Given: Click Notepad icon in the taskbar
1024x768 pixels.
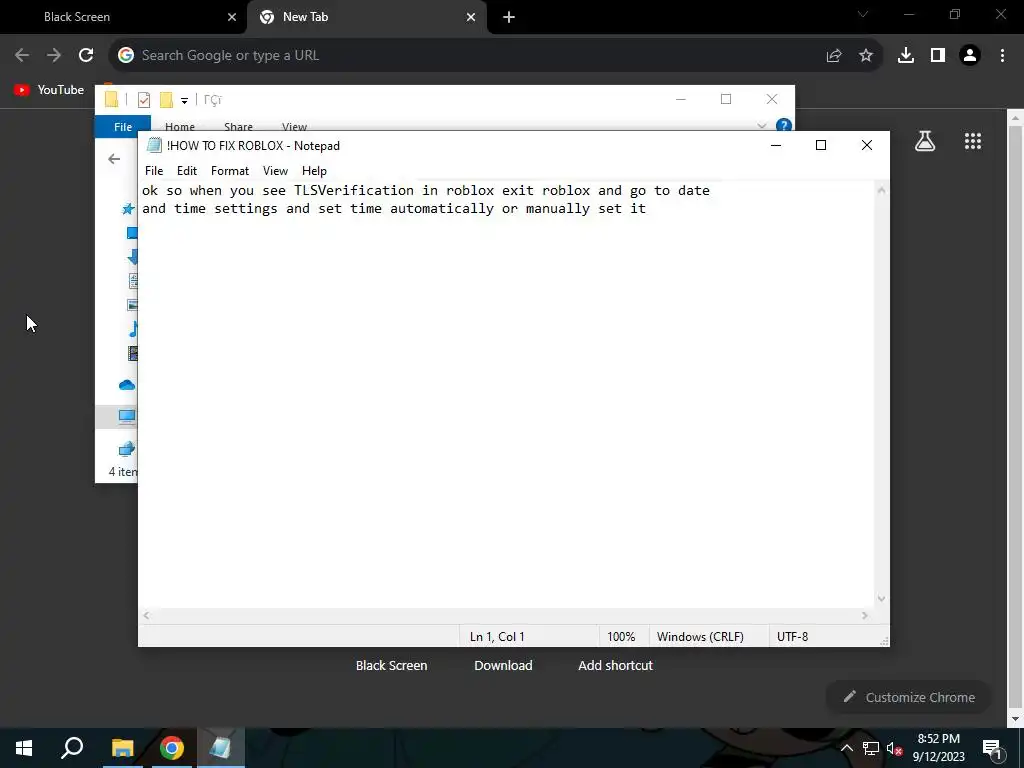Looking at the screenshot, I should pos(221,748).
